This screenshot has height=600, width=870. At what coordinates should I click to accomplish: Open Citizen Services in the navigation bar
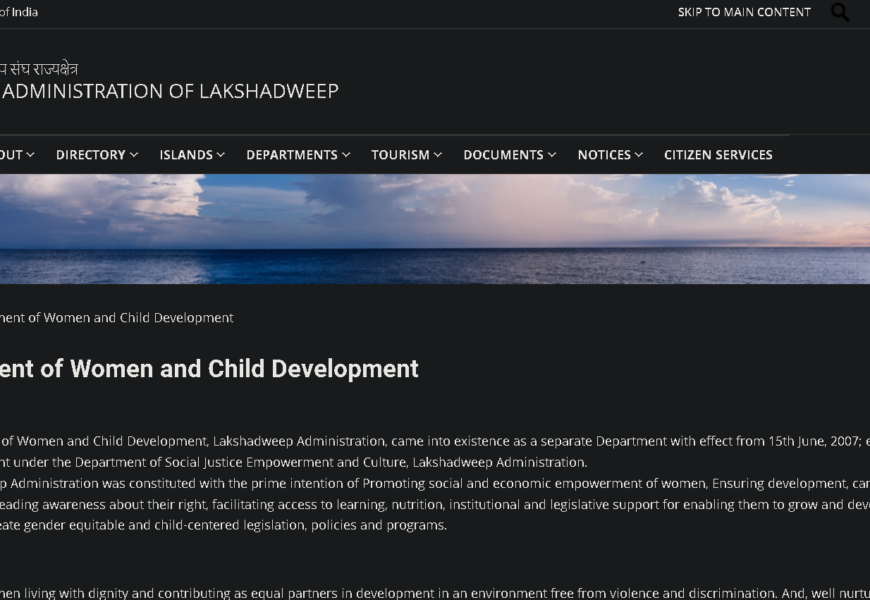coord(718,155)
